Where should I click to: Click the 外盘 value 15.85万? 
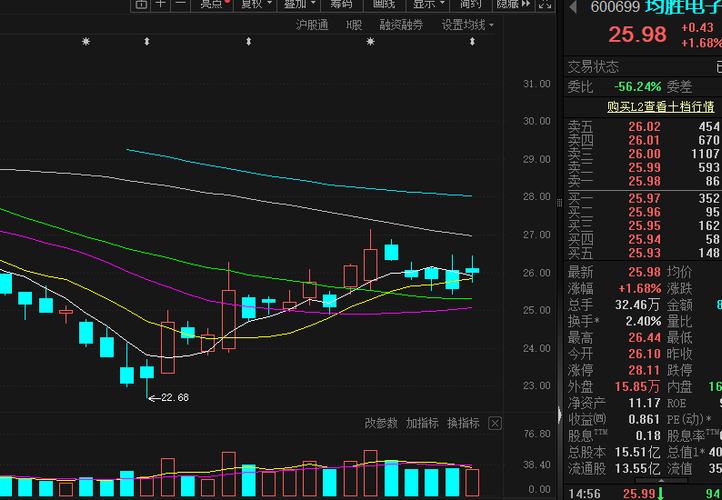pyautogui.click(x=637, y=387)
